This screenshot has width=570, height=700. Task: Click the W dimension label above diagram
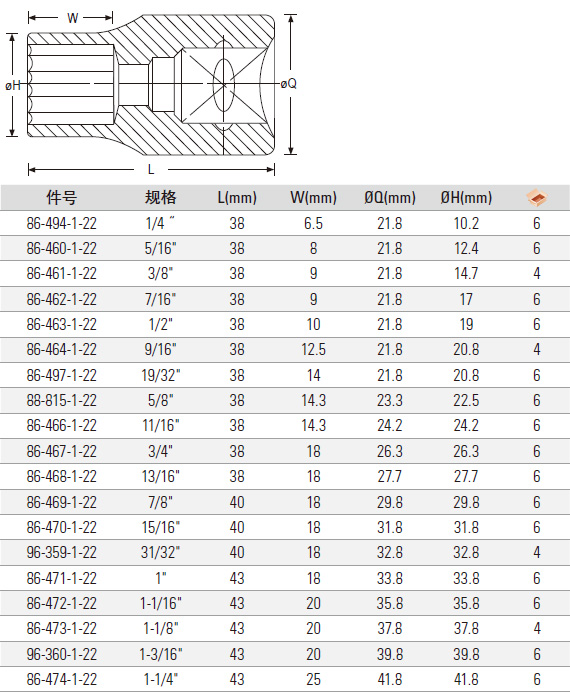[72, 18]
